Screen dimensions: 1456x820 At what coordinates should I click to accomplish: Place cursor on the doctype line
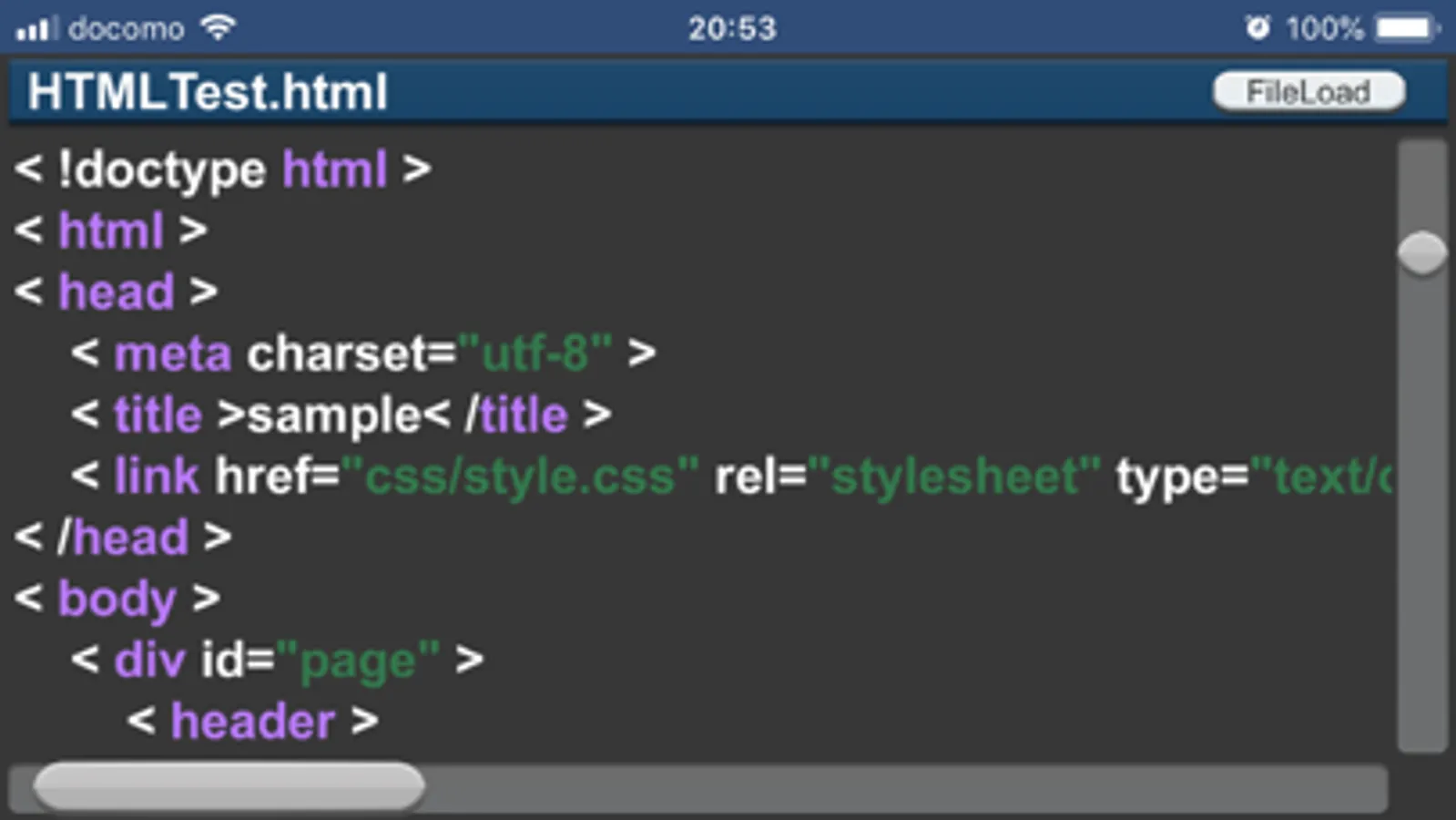pyautogui.click(x=222, y=170)
